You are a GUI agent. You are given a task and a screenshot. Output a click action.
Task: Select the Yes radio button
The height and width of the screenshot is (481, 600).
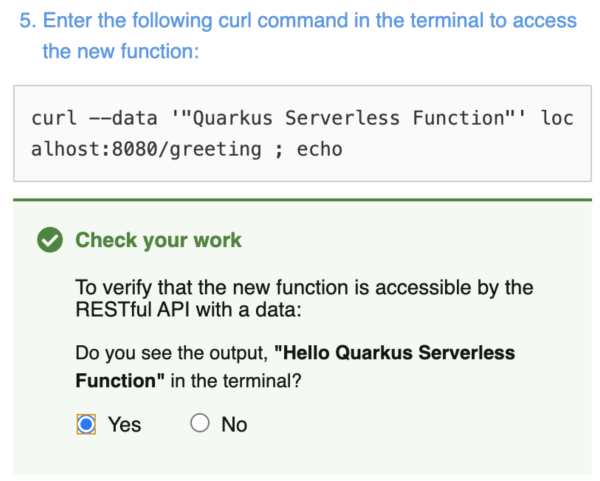[x=87, y=424]
